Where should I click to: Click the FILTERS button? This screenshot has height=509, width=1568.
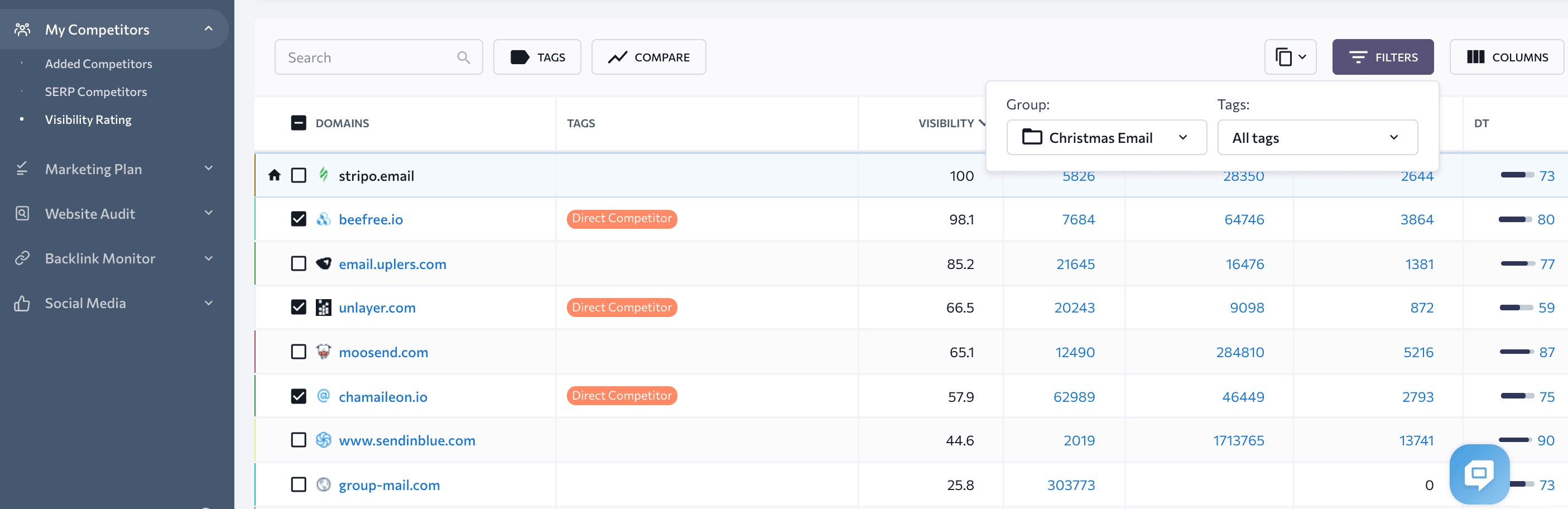click(1382, 57)
